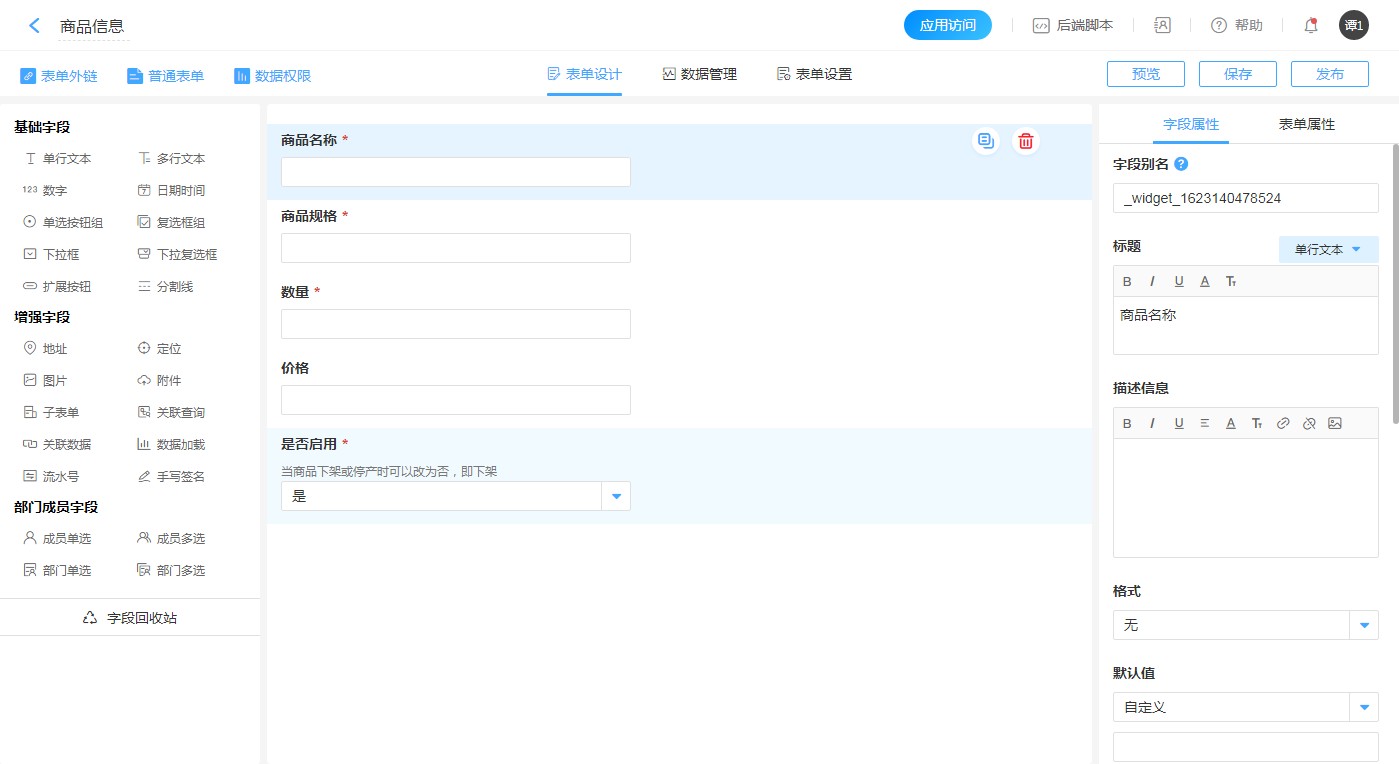Click the insert link icon in 描述信息 toolbar
The width and height of the screenshot is (1399, 764).
pos(1283,423)
